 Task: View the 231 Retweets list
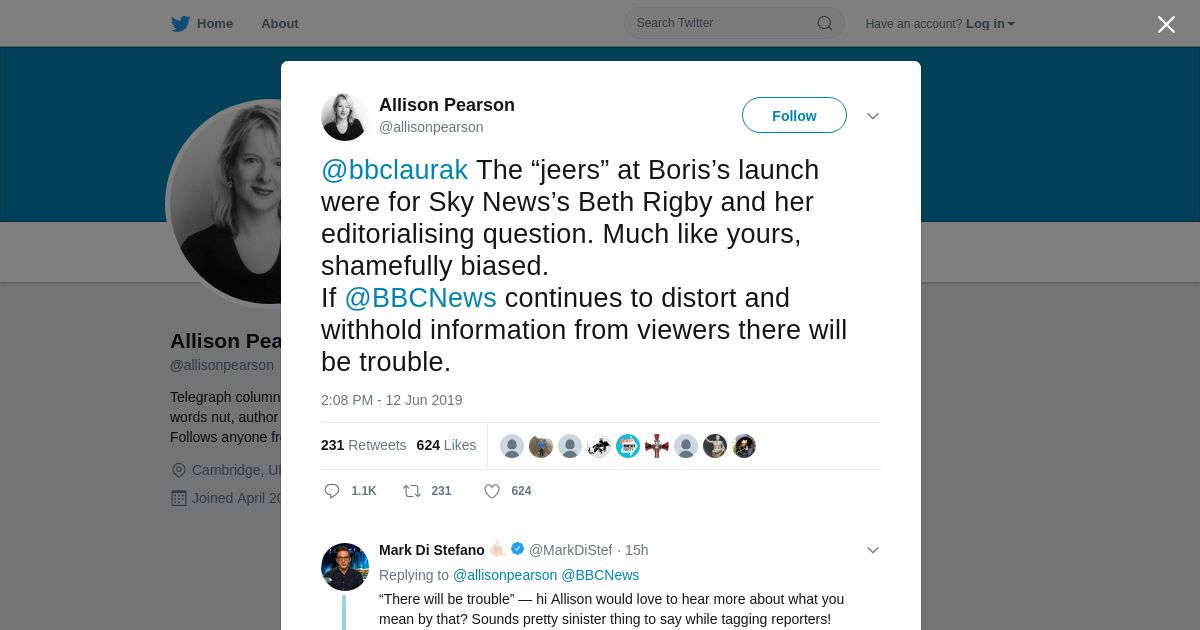tap(363, 445)
